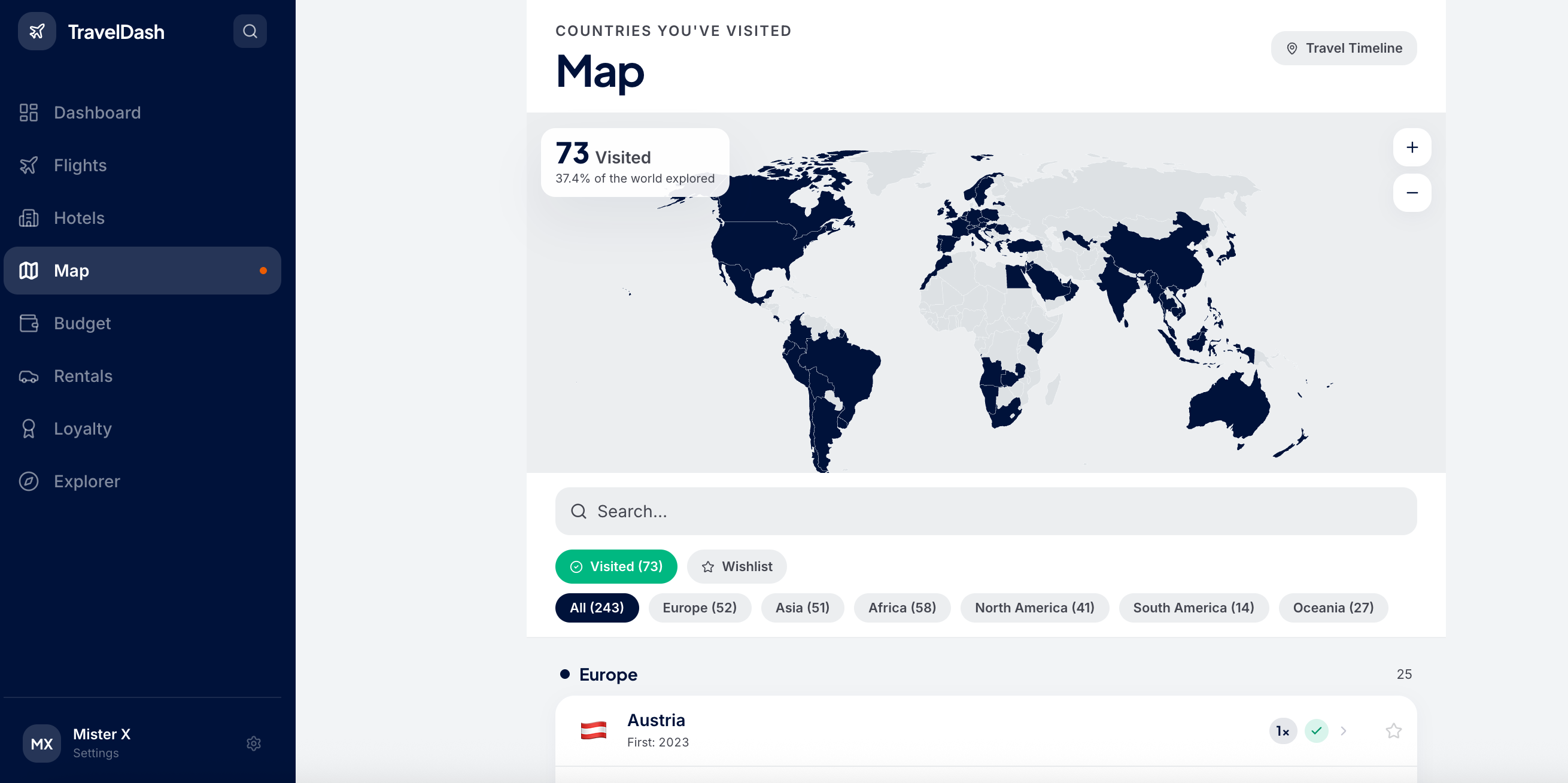
Task: Toggle the Visited (73) filter
Action: coord(616,566)
